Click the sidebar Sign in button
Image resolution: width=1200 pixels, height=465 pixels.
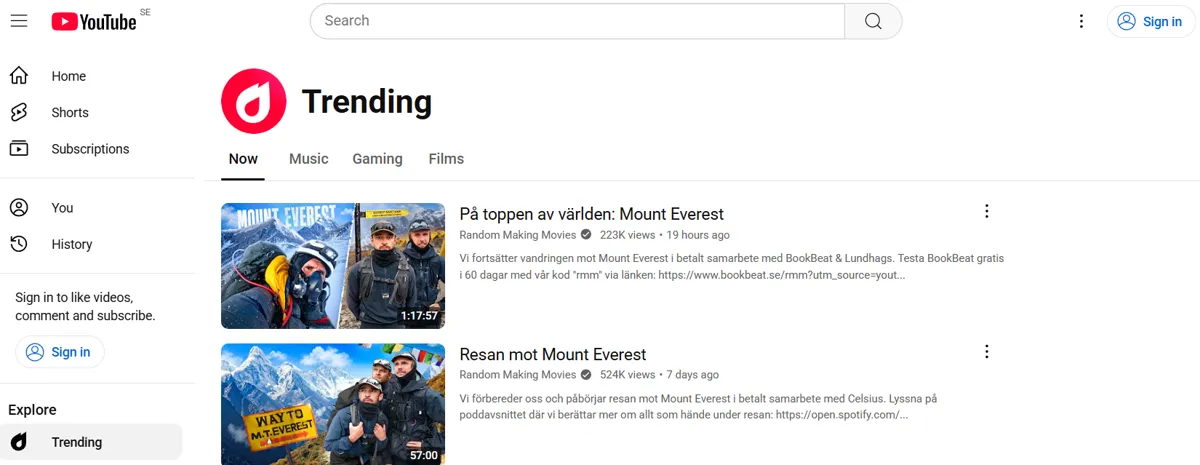point(59,352)
